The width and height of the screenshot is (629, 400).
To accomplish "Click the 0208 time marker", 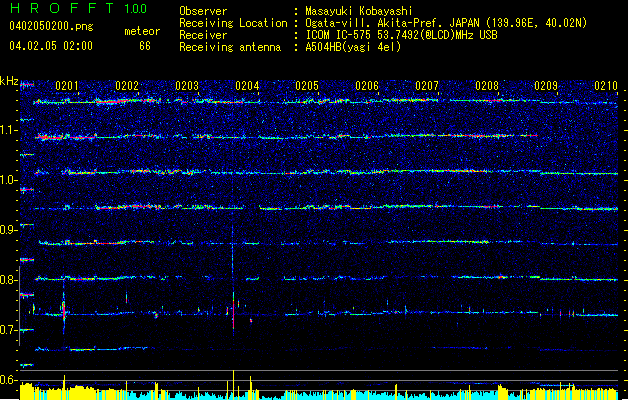I will pyautogui.click(x=487, y=86).
